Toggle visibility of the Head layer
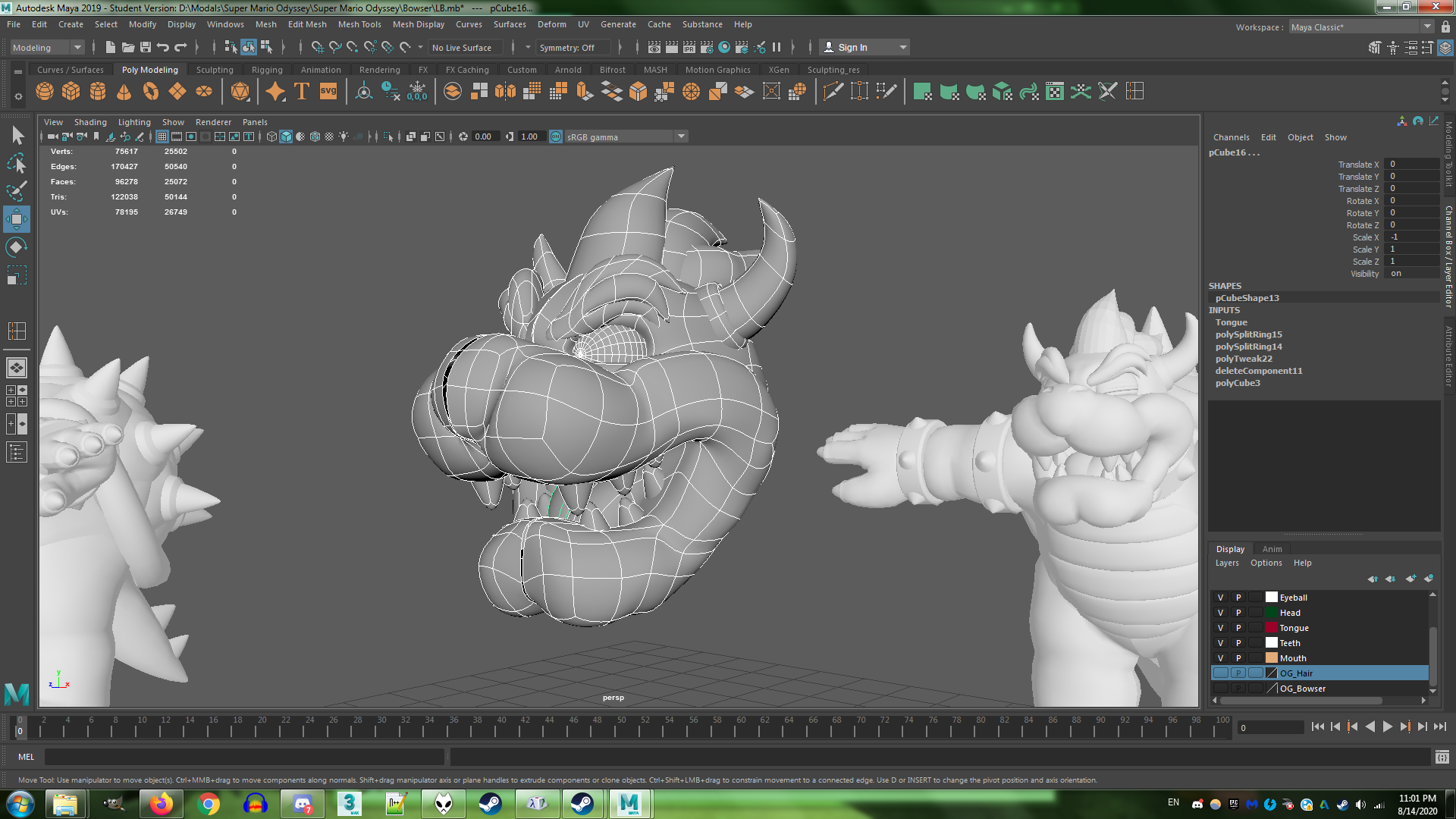This screenshot has height=819, width=1456. tap(1220, 613)
